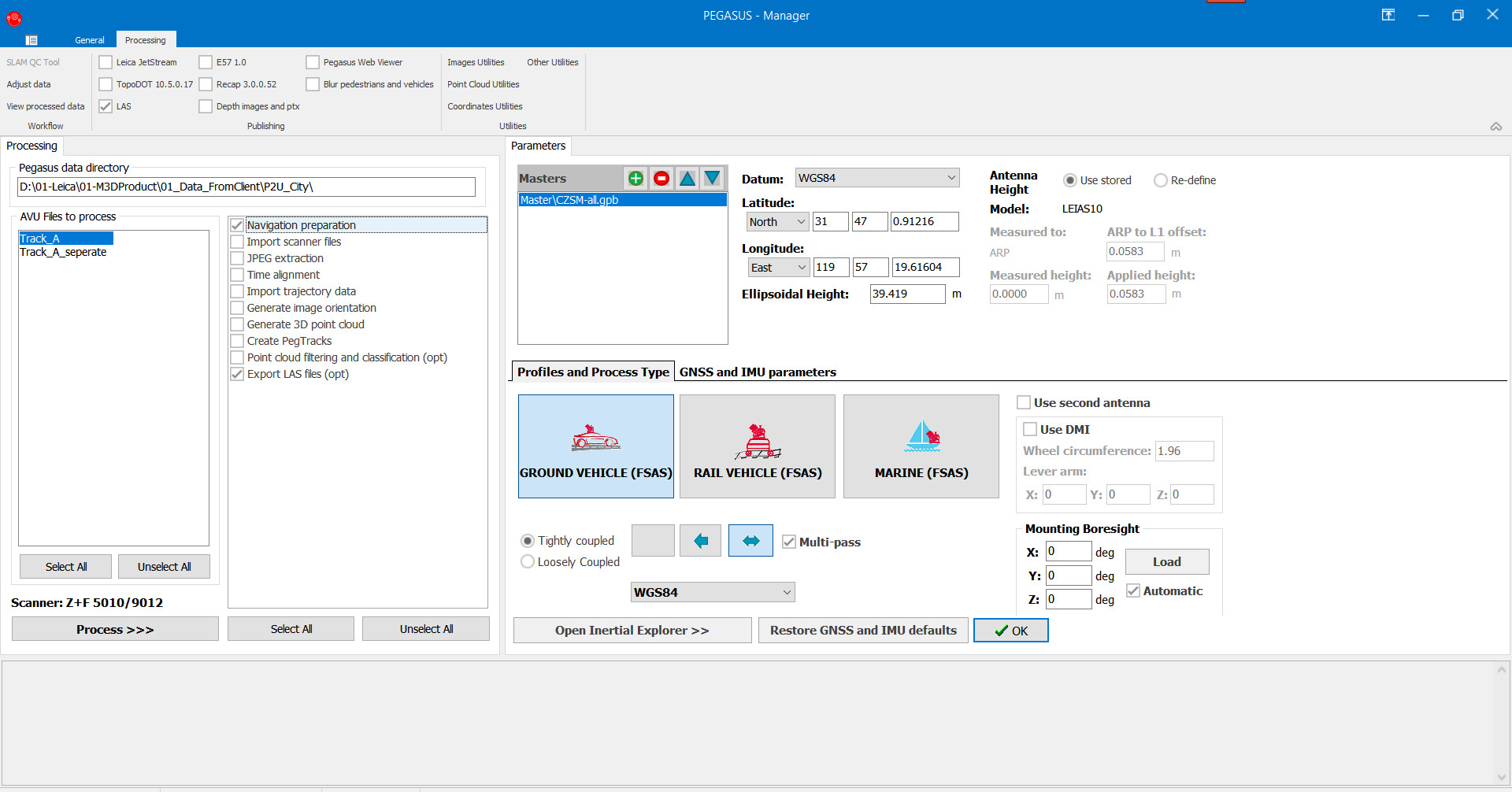
Task: Select Re-define antenna height radio
Action: tap(1161, 180)
